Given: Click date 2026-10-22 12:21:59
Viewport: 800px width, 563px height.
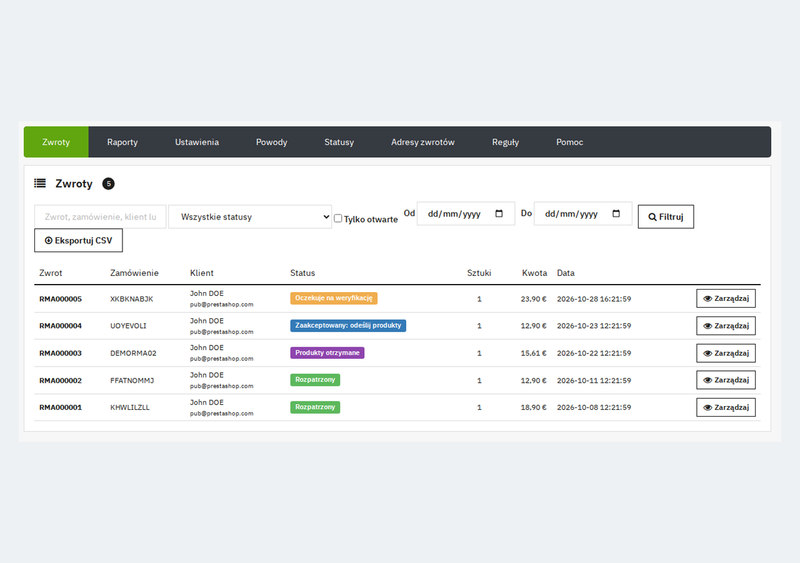Looking at the screenshot, I should pos(594,353).
